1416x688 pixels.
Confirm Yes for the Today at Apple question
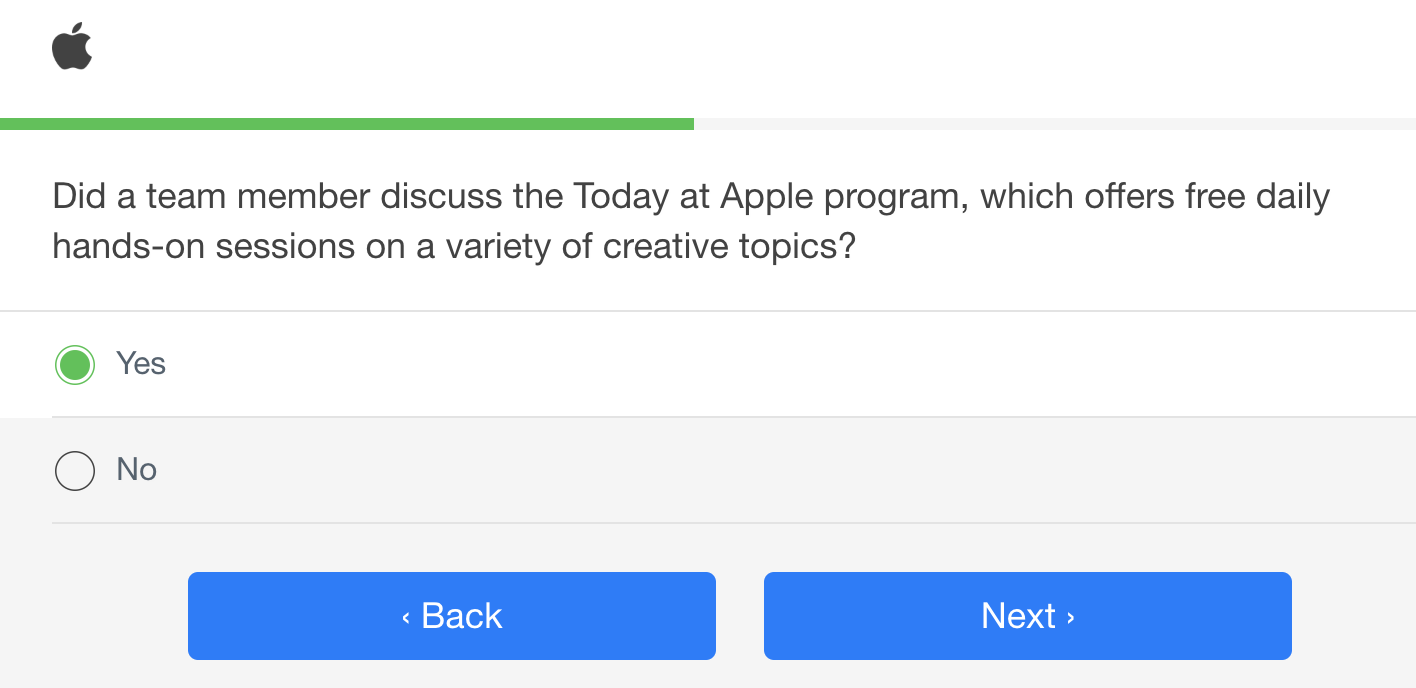point(74,364)
